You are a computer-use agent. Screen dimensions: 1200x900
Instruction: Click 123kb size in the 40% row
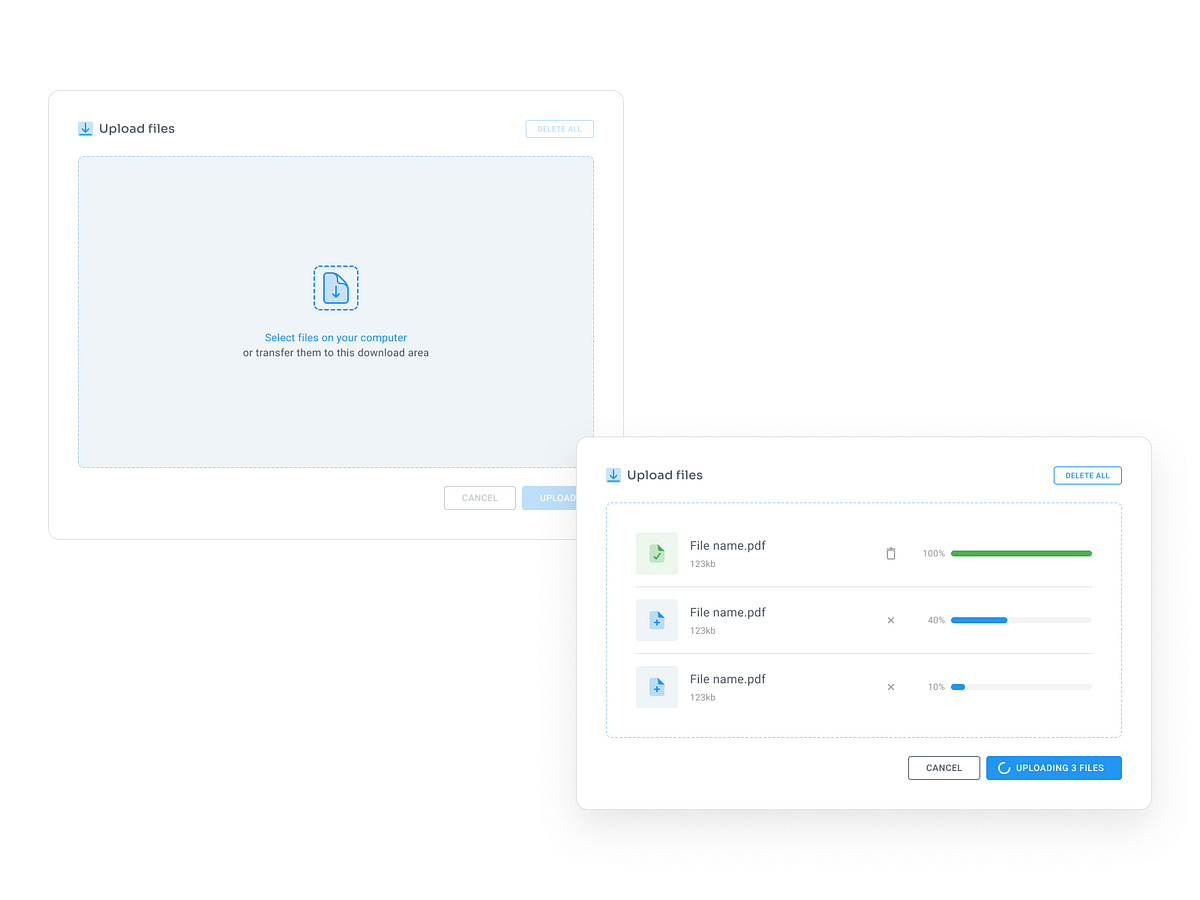pyautogui.click(x=703, y=631)
